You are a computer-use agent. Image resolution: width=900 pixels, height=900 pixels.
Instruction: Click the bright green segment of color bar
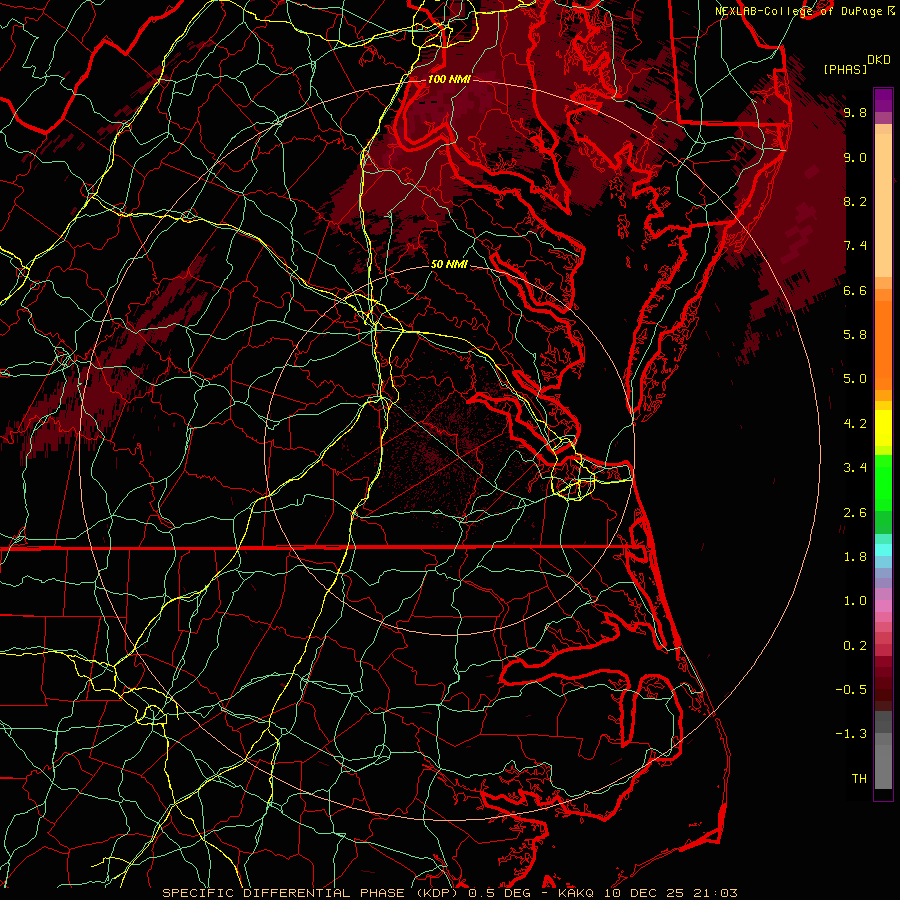point(883,482)
